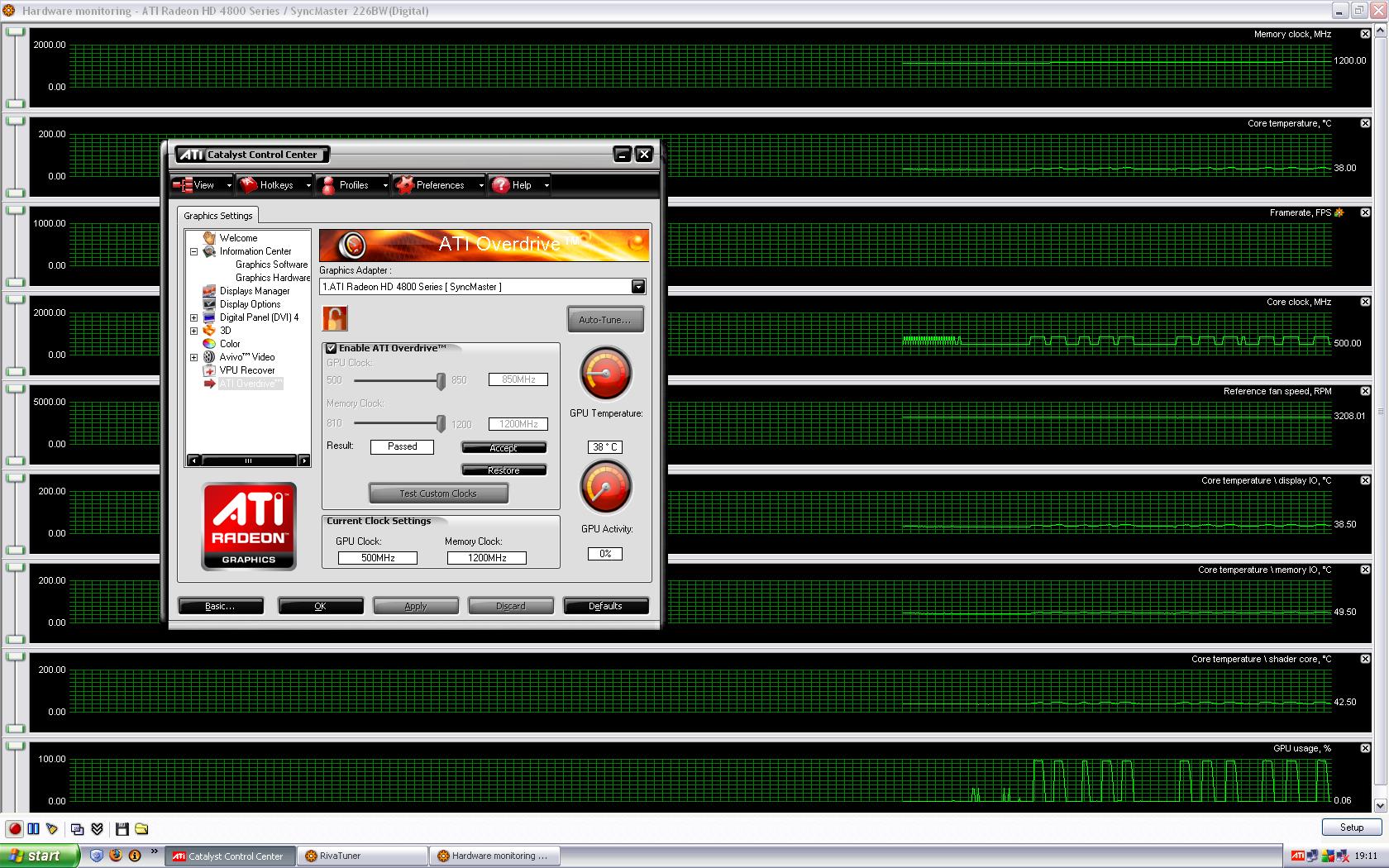Click the Start button
This screenshot has height=868, width=1389.
coord(39,856)
